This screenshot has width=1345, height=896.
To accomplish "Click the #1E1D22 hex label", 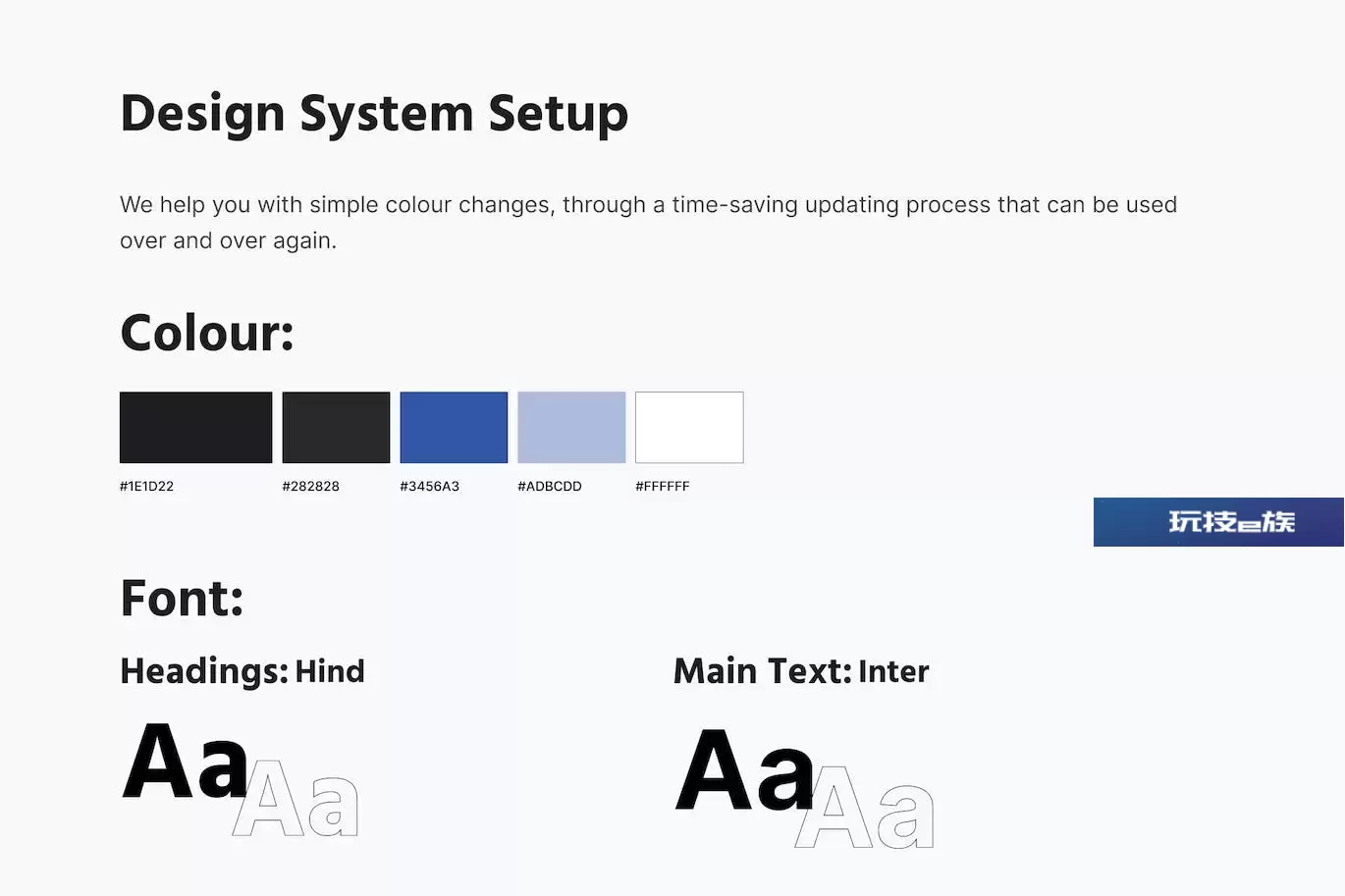I will pyautogui.click(x=146, y=486).
